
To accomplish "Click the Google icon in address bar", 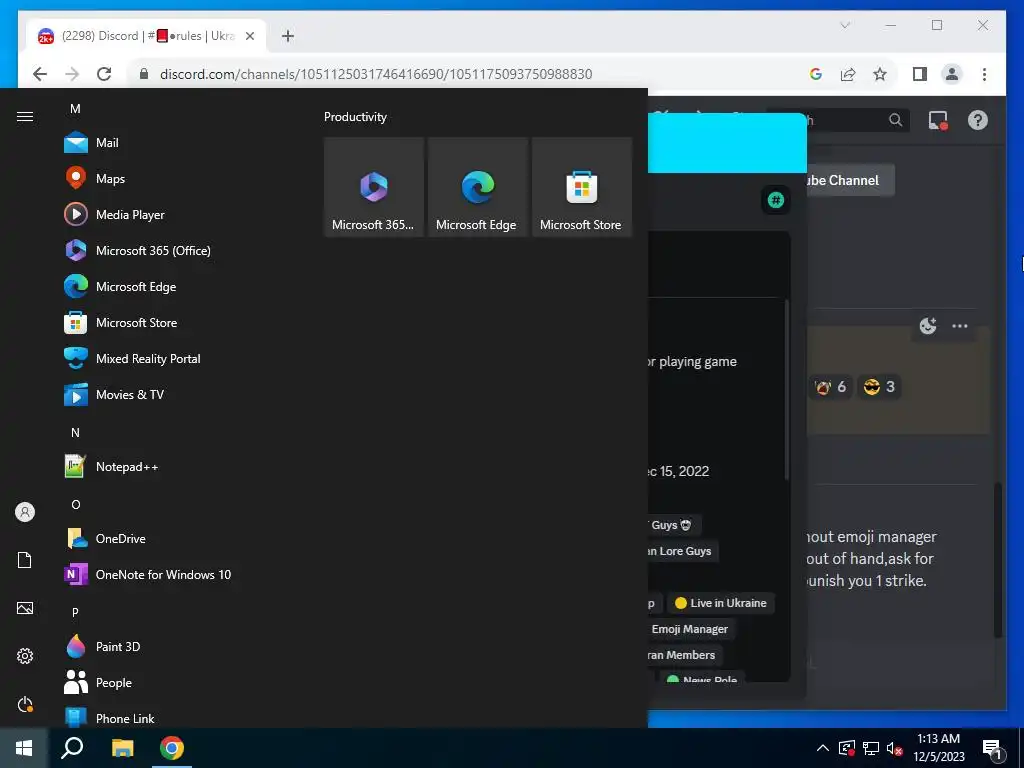I will click(x=816, y=74).
